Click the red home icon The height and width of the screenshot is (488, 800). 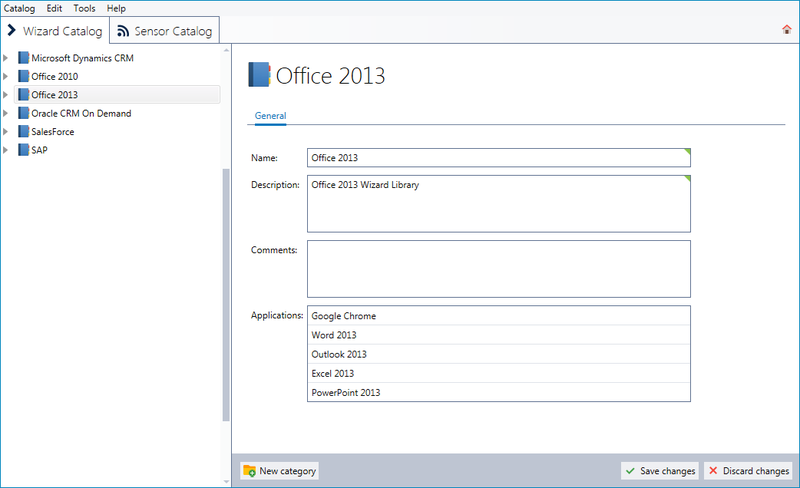(787, 30)
